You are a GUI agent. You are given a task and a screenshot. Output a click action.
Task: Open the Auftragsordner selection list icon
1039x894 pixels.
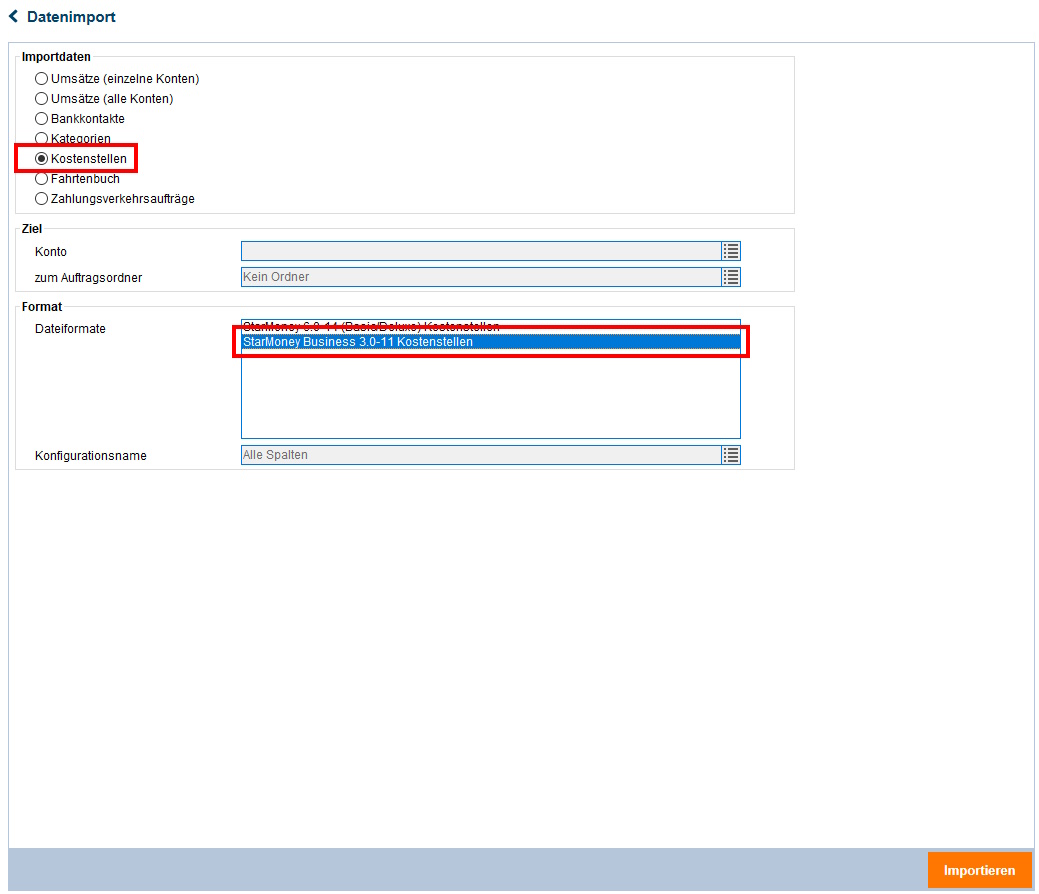click(x=731, y=277)
